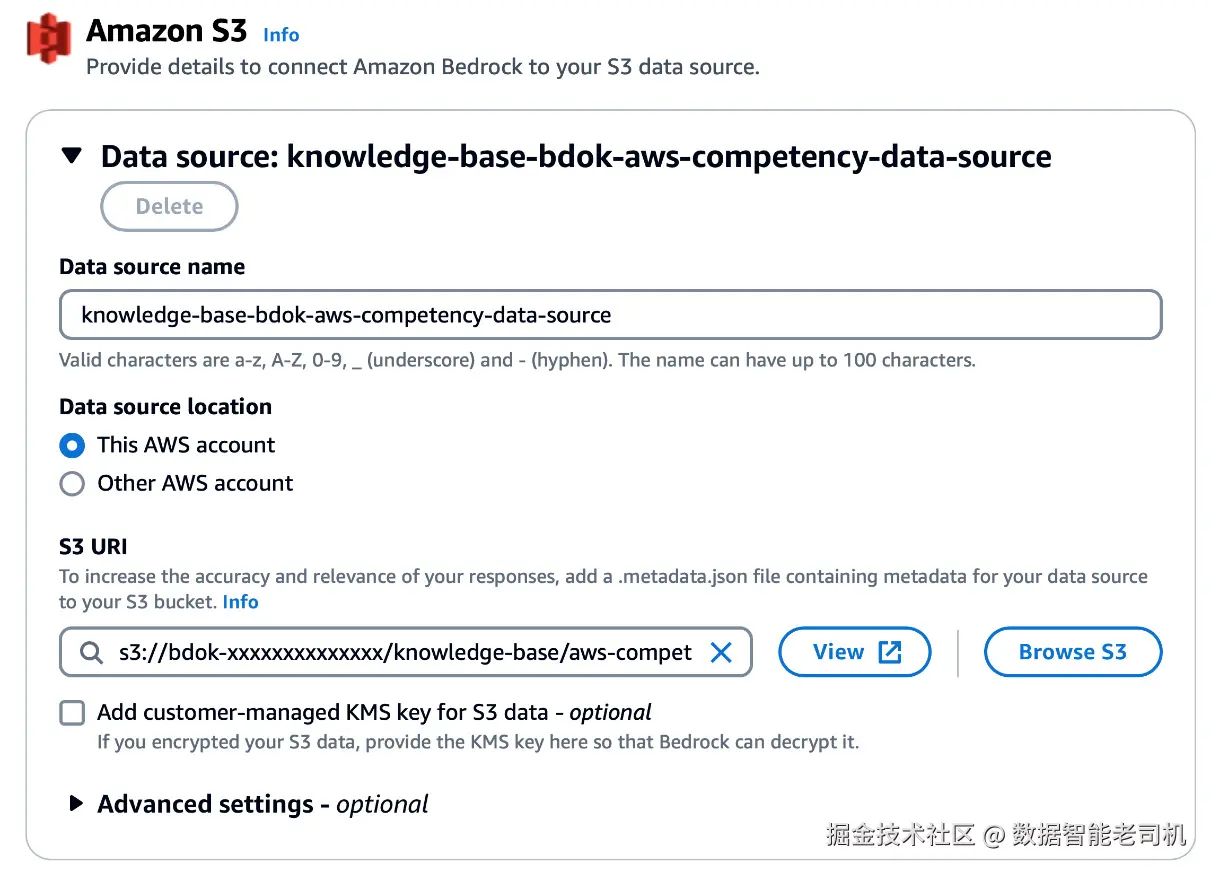
Task: Click the Delete button
Action: (x=169, y=207)
